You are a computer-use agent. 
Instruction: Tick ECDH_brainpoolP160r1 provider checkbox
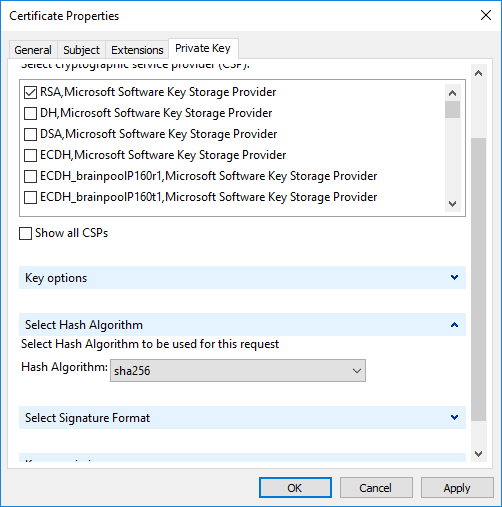[x=30, y=176]
